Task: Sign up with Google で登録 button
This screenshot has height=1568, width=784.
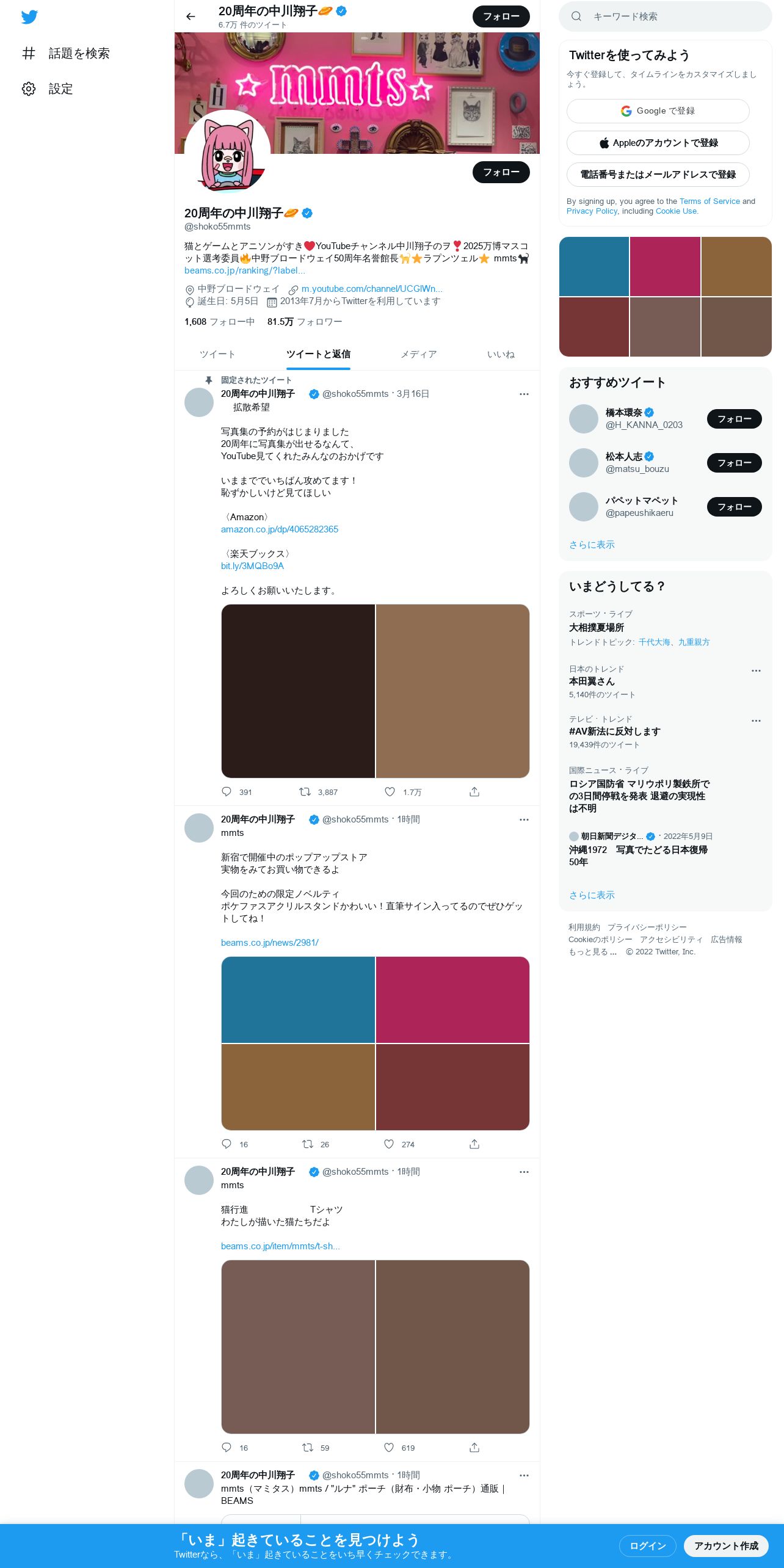Action: pyautogui.click(x=658, y=111)
